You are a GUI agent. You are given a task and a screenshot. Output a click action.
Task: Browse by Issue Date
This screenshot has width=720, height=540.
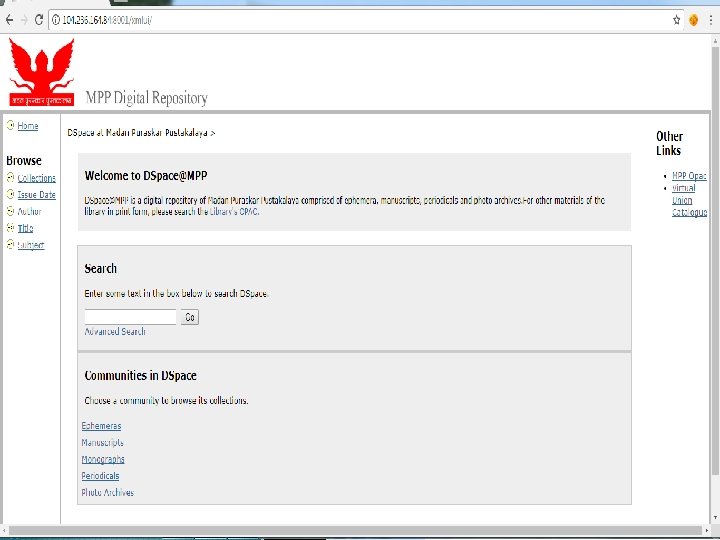coord(37,195)
